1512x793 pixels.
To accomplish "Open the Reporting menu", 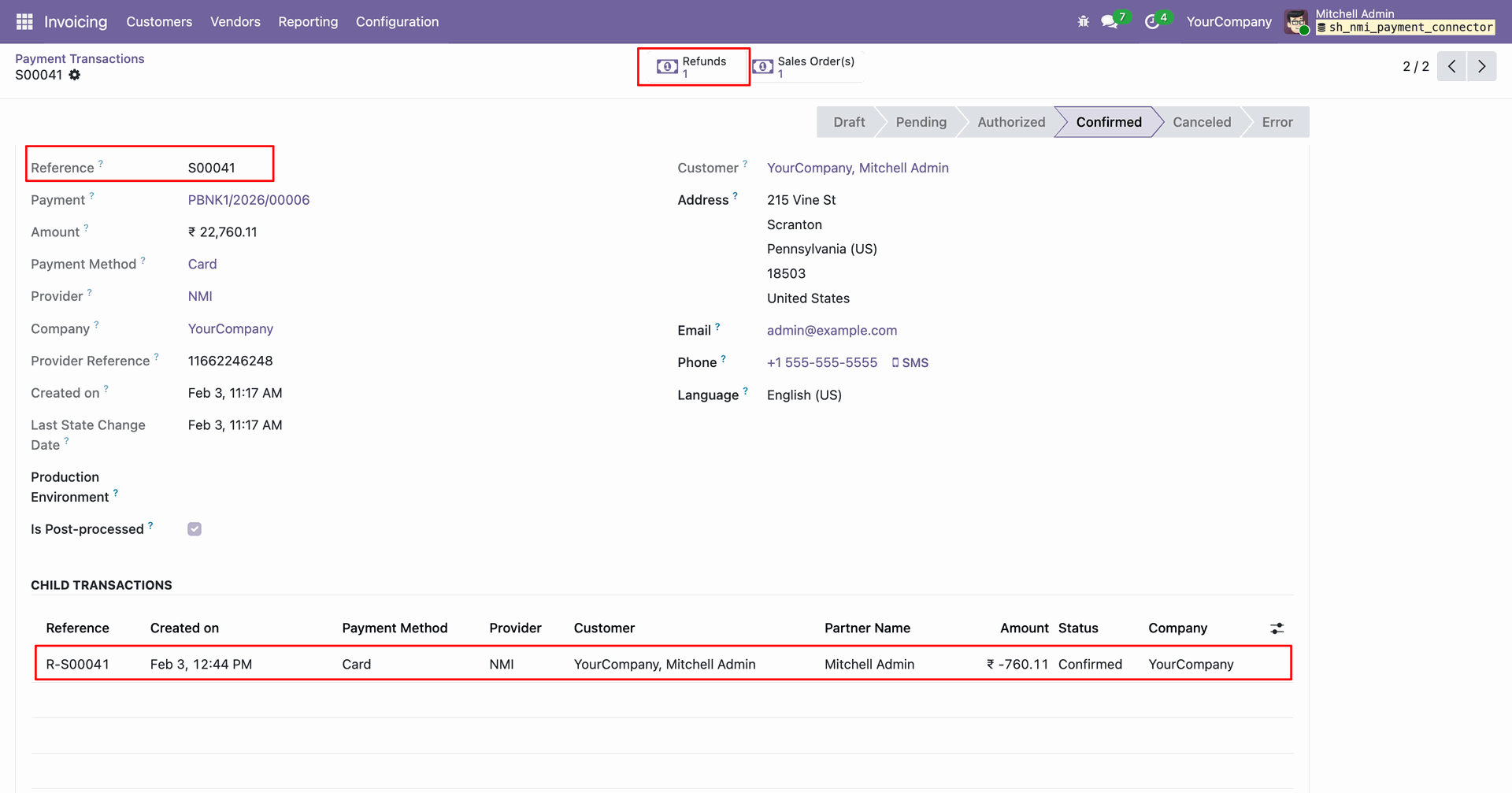I will click(x=308, y=21).
